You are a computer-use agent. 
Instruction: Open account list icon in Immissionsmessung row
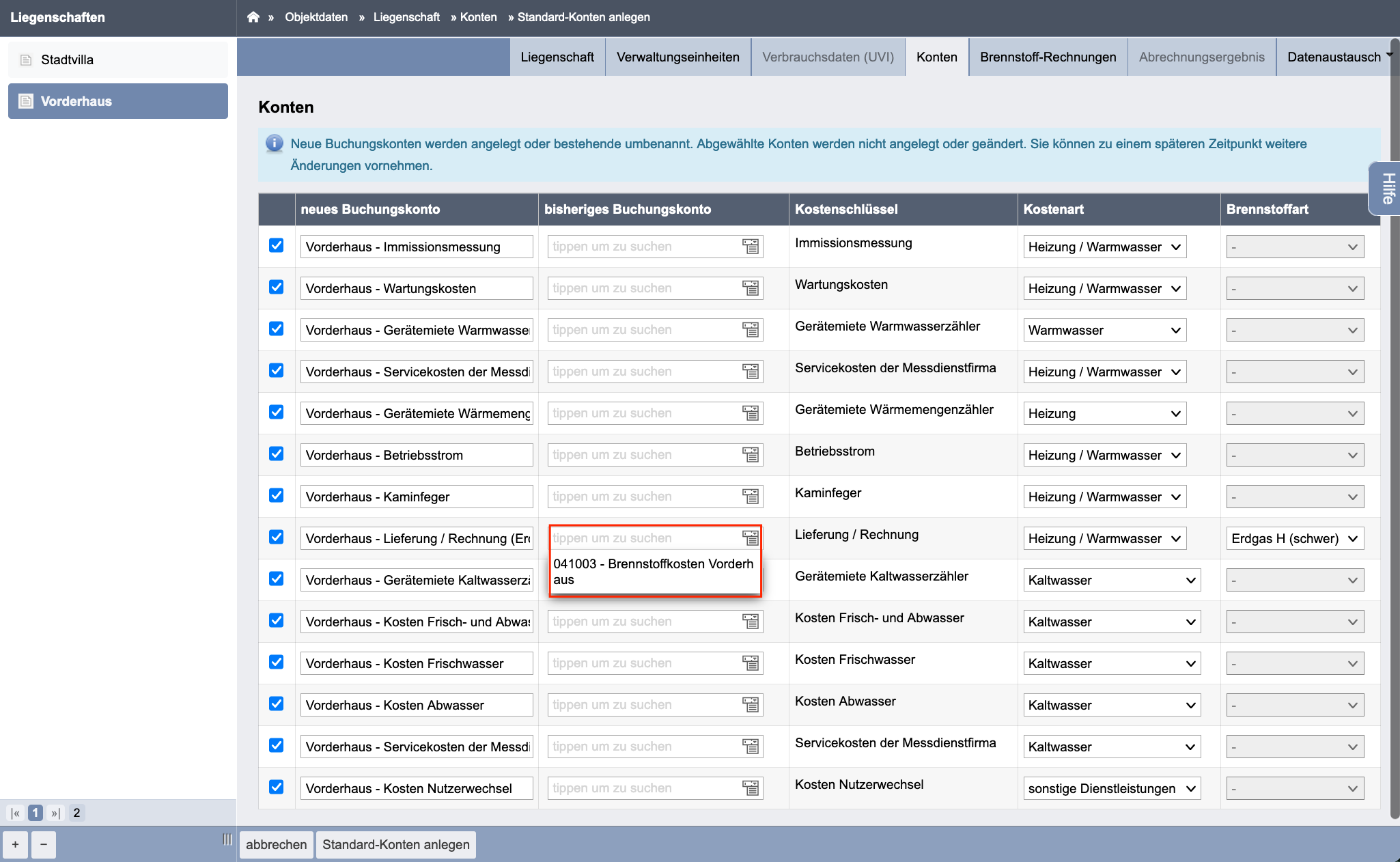pos(751,247)
